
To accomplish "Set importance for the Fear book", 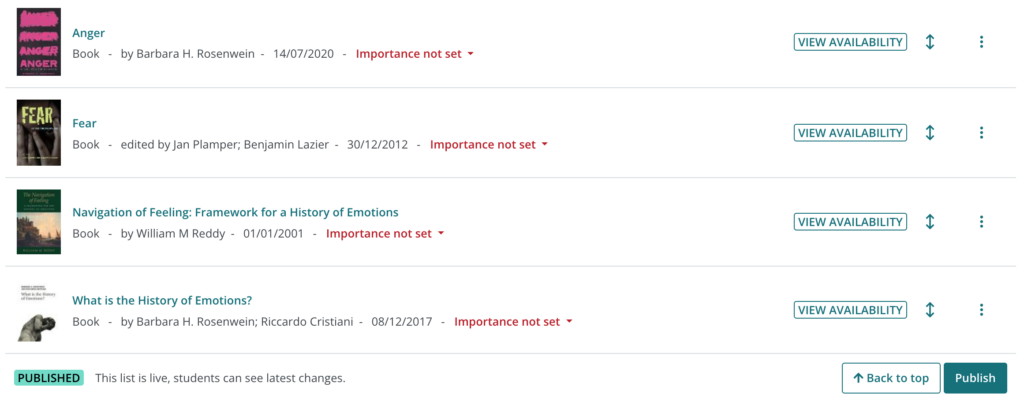I will pyautogui.click(x=489, y=144).
